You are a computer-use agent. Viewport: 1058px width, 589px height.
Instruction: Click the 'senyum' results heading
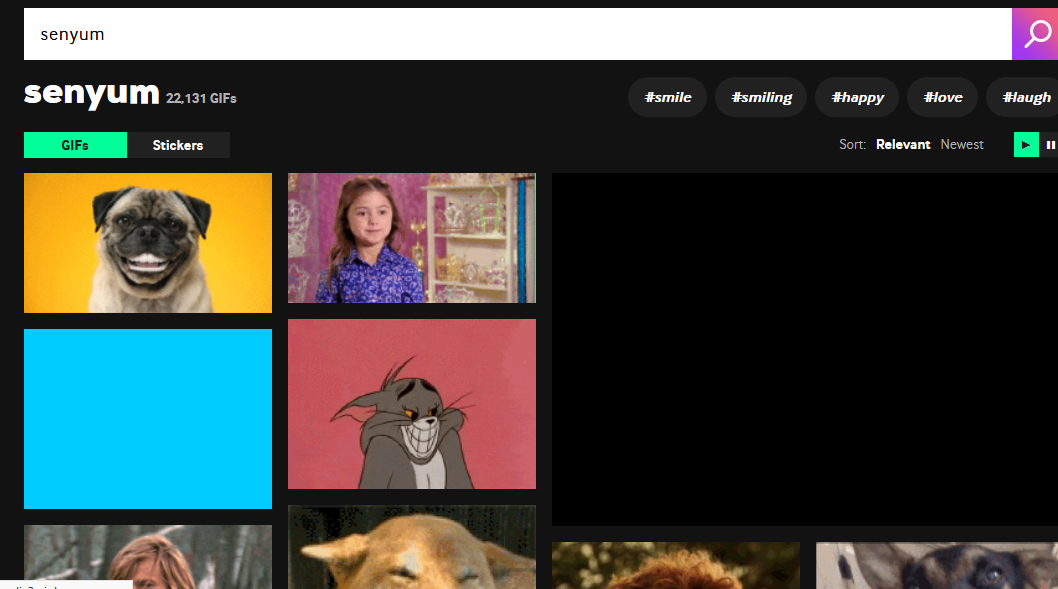point(91,94)
